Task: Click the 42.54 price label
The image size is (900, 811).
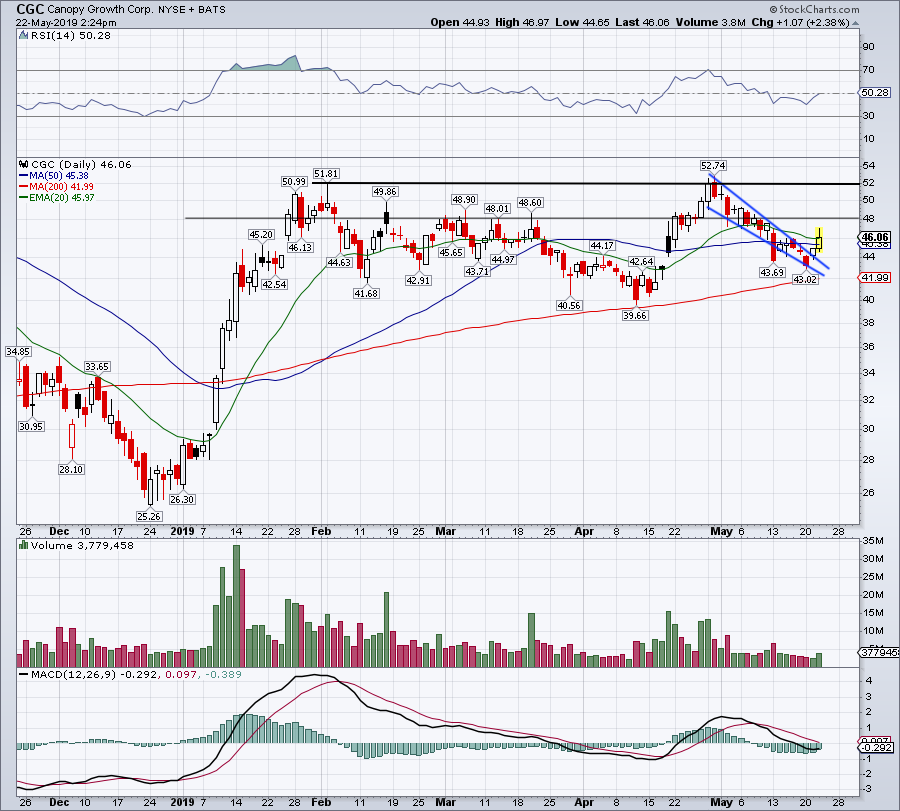Action: click(274, 284)
